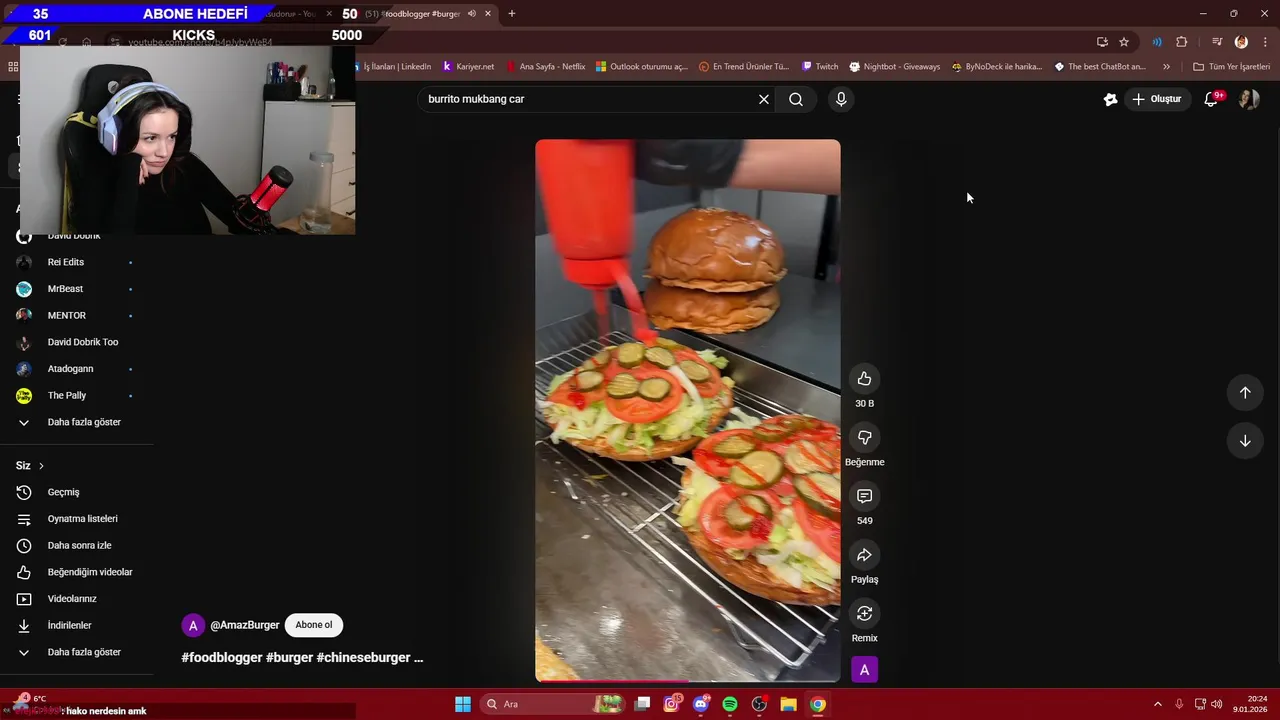The height and width of the screenshot is (720, 1280).
Task: Open Instagram from the taskbar
Action: (672, 704)
